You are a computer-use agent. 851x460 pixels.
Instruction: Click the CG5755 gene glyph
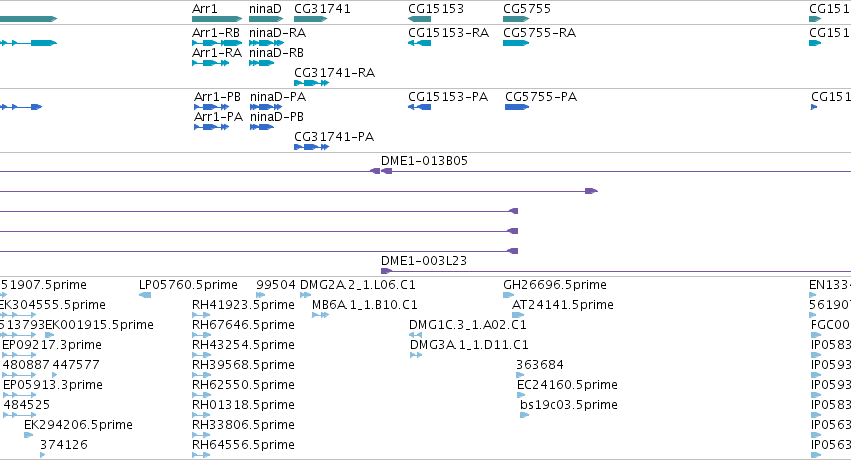(516, 19)
